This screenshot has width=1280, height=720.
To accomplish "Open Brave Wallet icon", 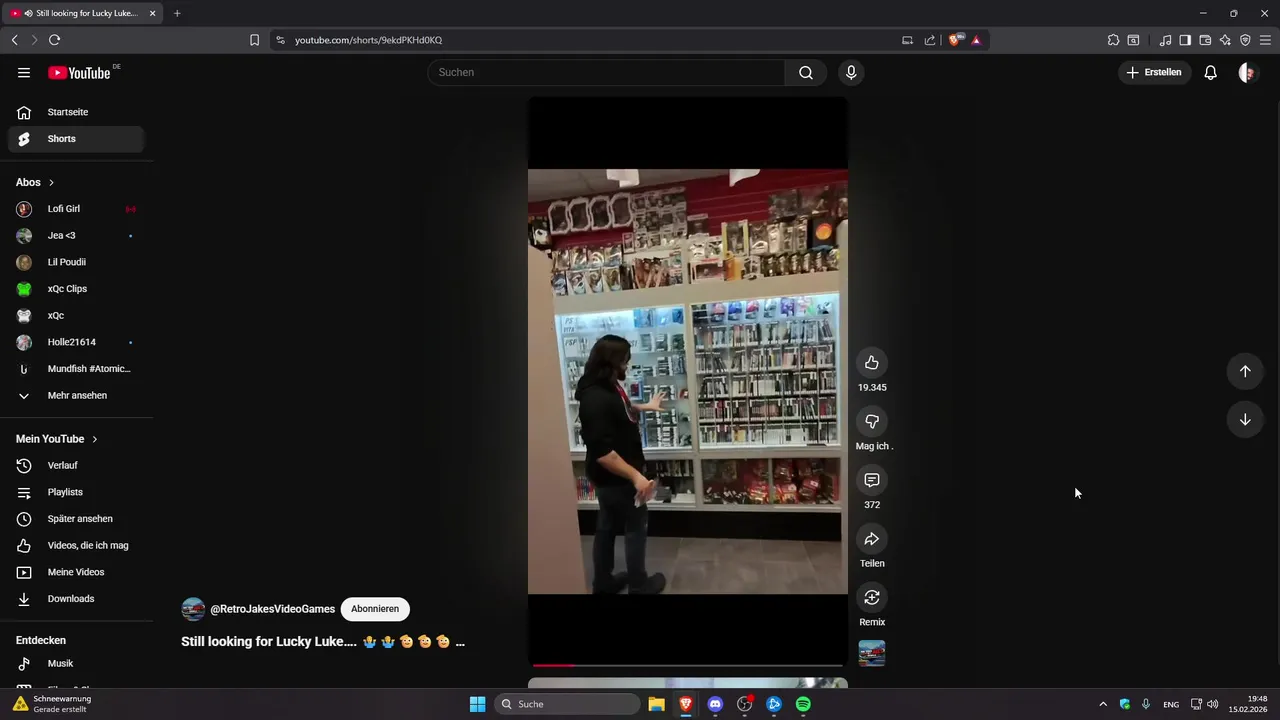I will tap(1205, 40).
